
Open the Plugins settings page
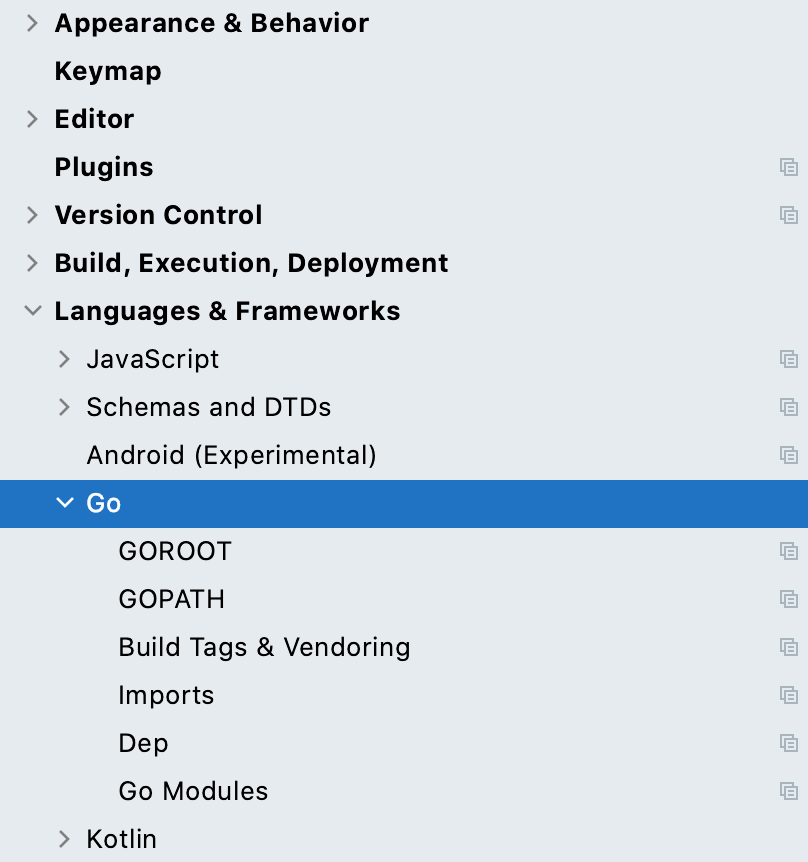coord(104,167)
